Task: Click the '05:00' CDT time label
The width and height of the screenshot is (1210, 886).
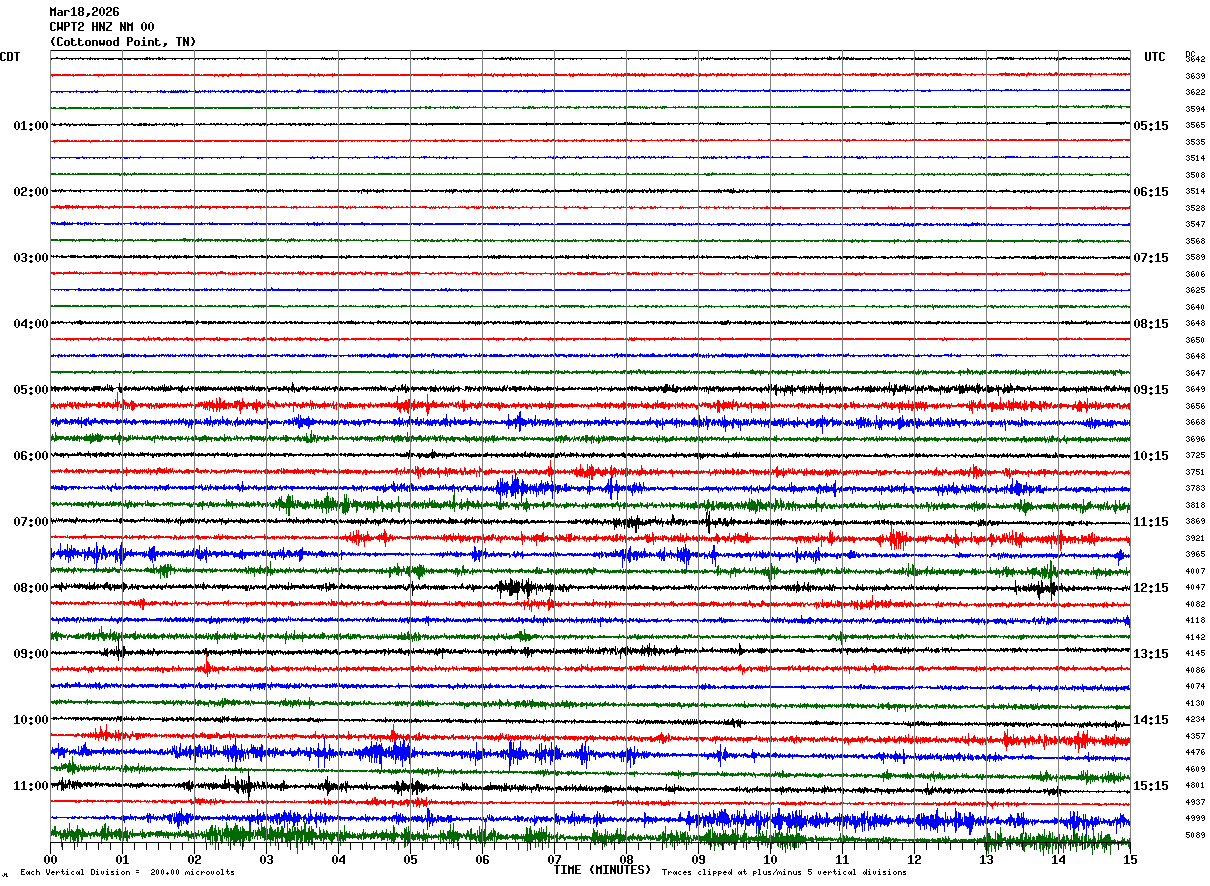Action: coord(31,390)
